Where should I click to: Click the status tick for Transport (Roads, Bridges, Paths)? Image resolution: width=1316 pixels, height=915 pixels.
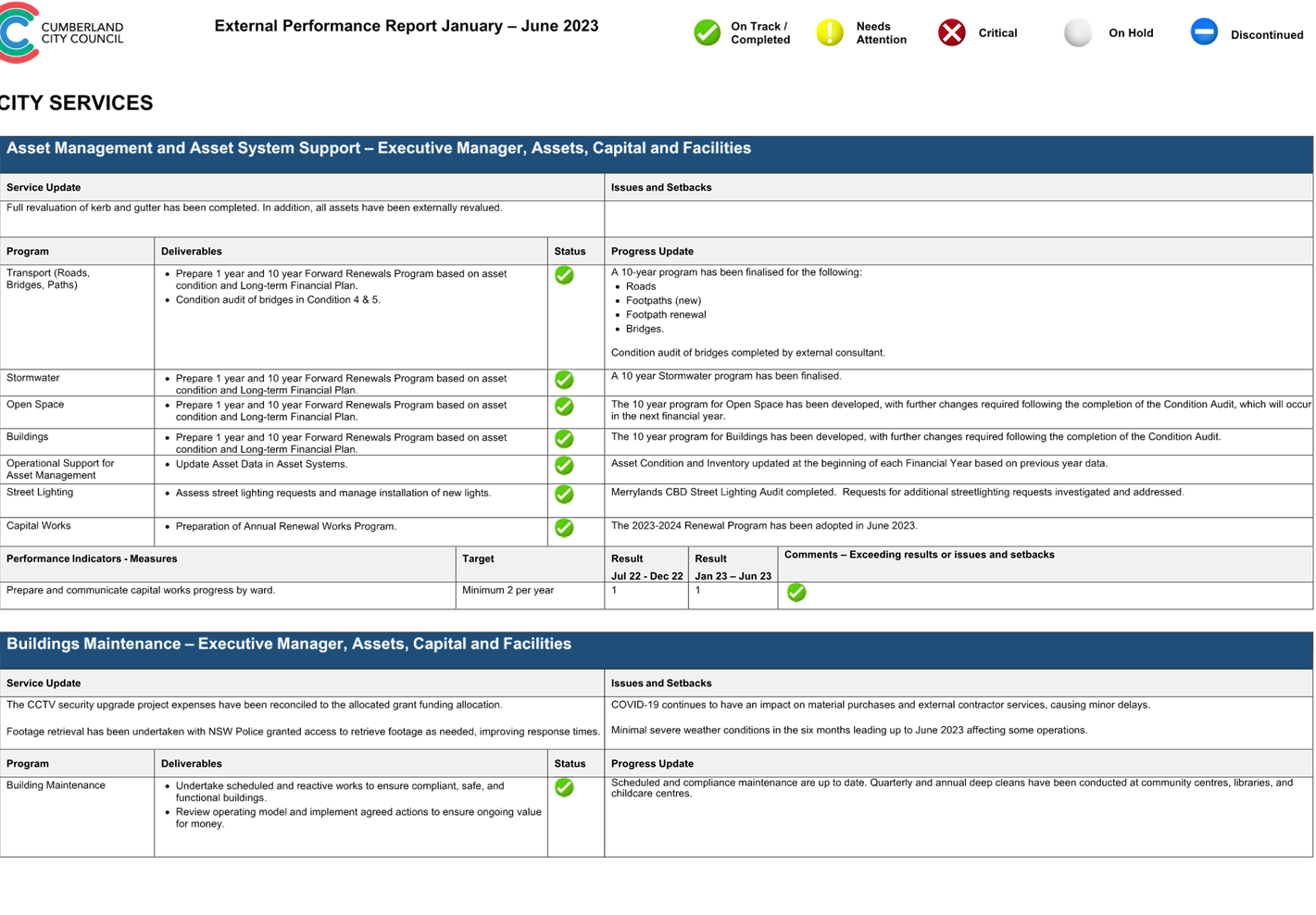pos(564,275)
